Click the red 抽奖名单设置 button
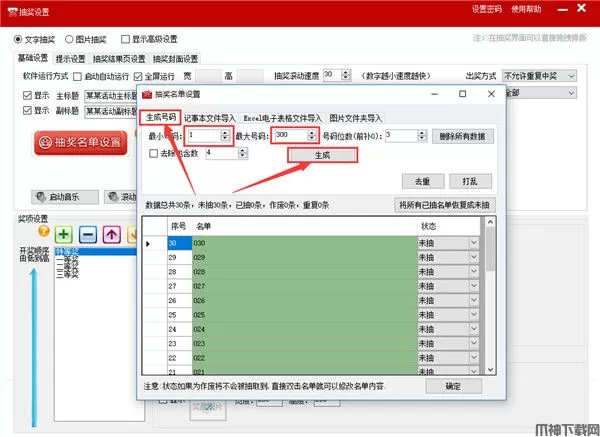Image resolution: width=600 pixels, height=437 pixels. point(81,143)
